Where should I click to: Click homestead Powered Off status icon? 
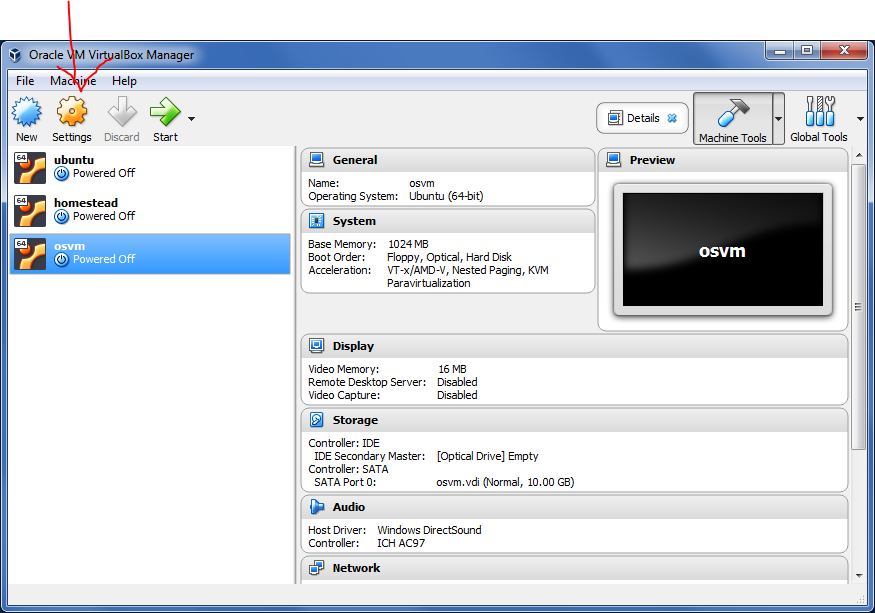click(61, 217)
